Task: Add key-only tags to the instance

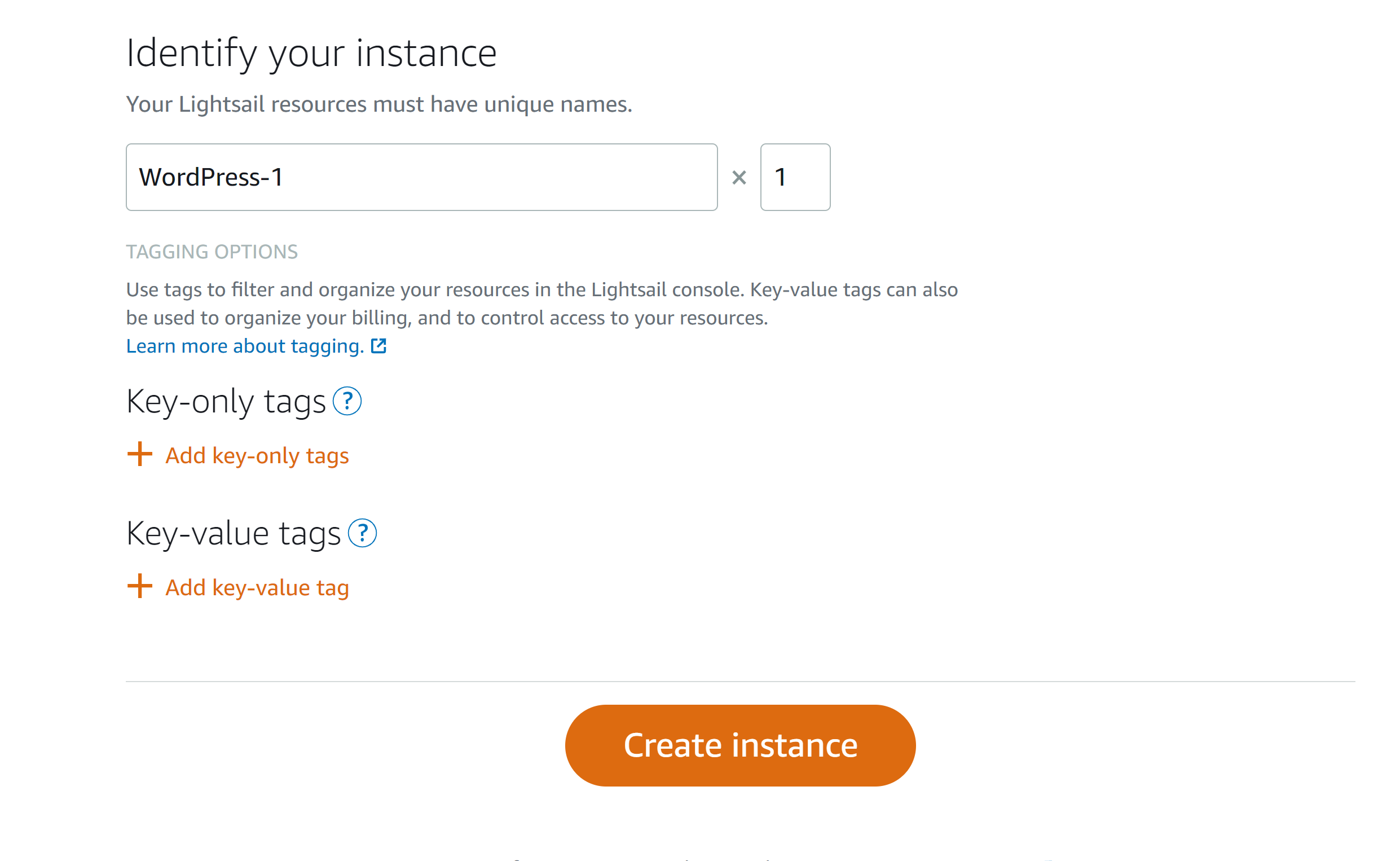Action: click(x=257, y=455)
